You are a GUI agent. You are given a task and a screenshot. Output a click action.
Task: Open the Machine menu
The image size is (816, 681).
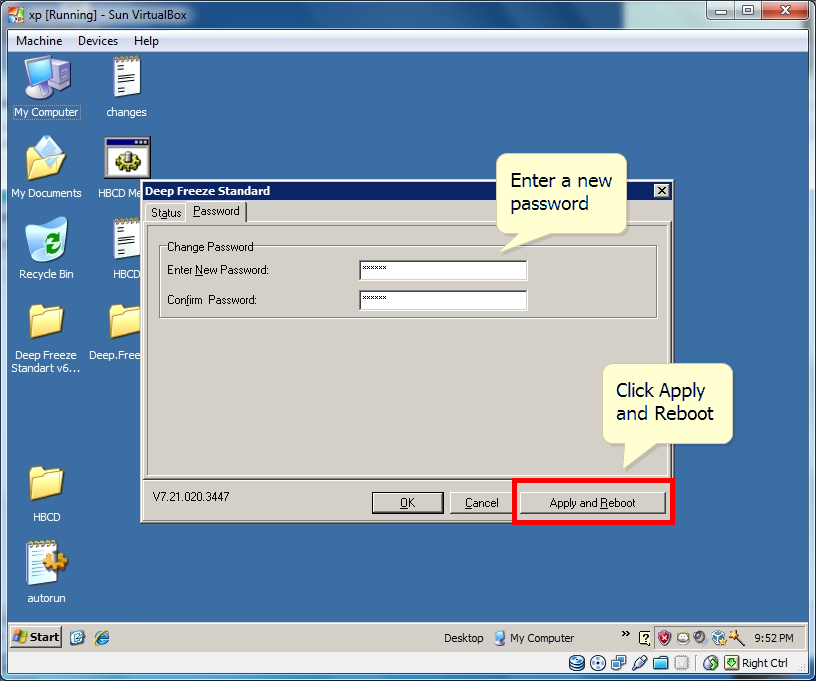pos(39,41)
